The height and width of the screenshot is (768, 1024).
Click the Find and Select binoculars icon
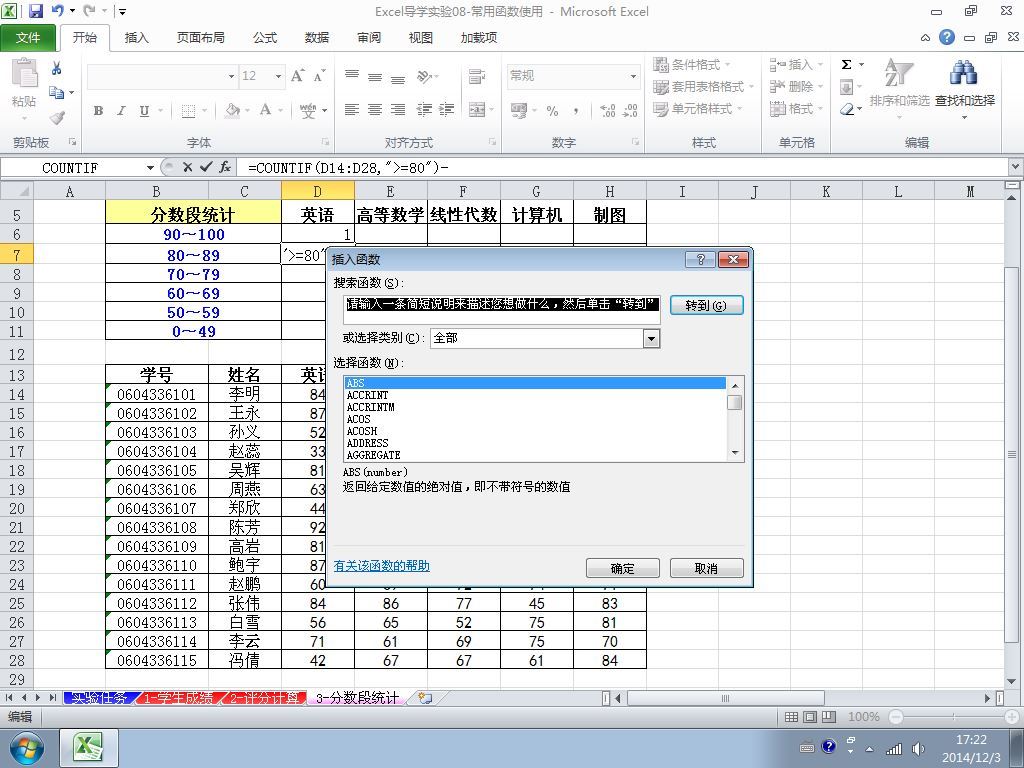[964, 72]
